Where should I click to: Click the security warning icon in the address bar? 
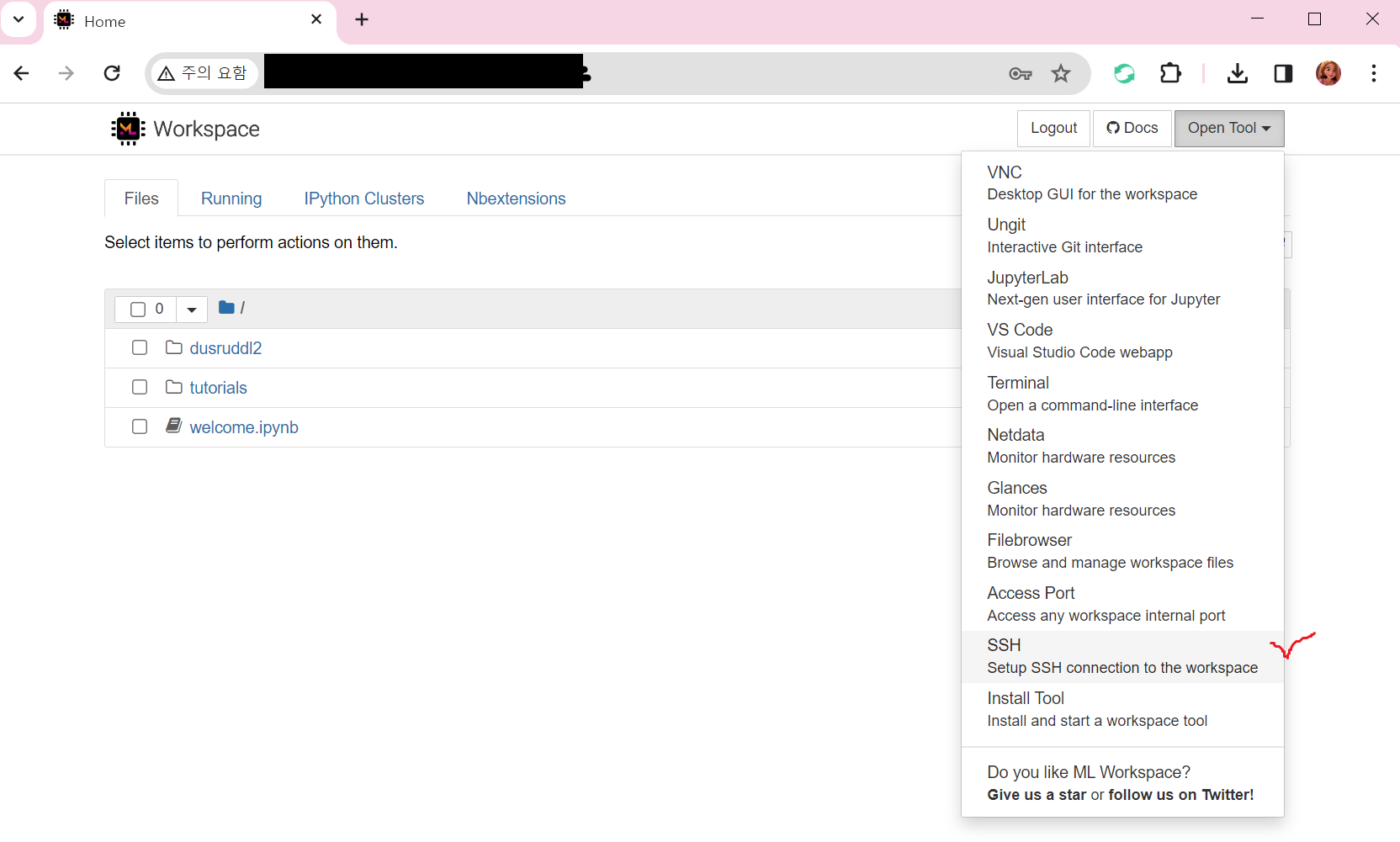(x=167, y=74)
